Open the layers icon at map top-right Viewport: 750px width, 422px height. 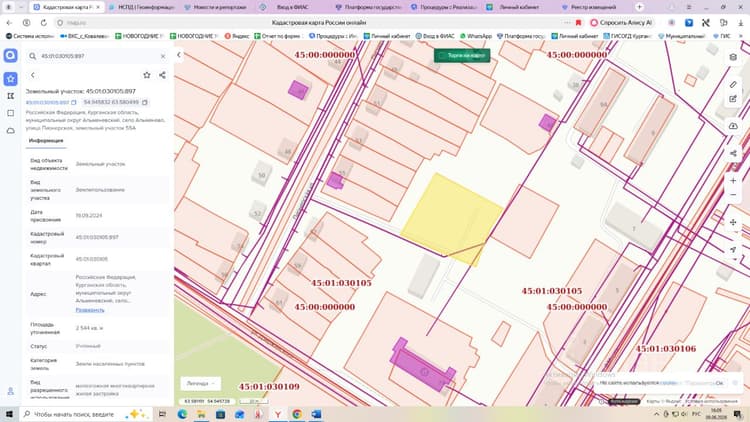tap(733, 57)
